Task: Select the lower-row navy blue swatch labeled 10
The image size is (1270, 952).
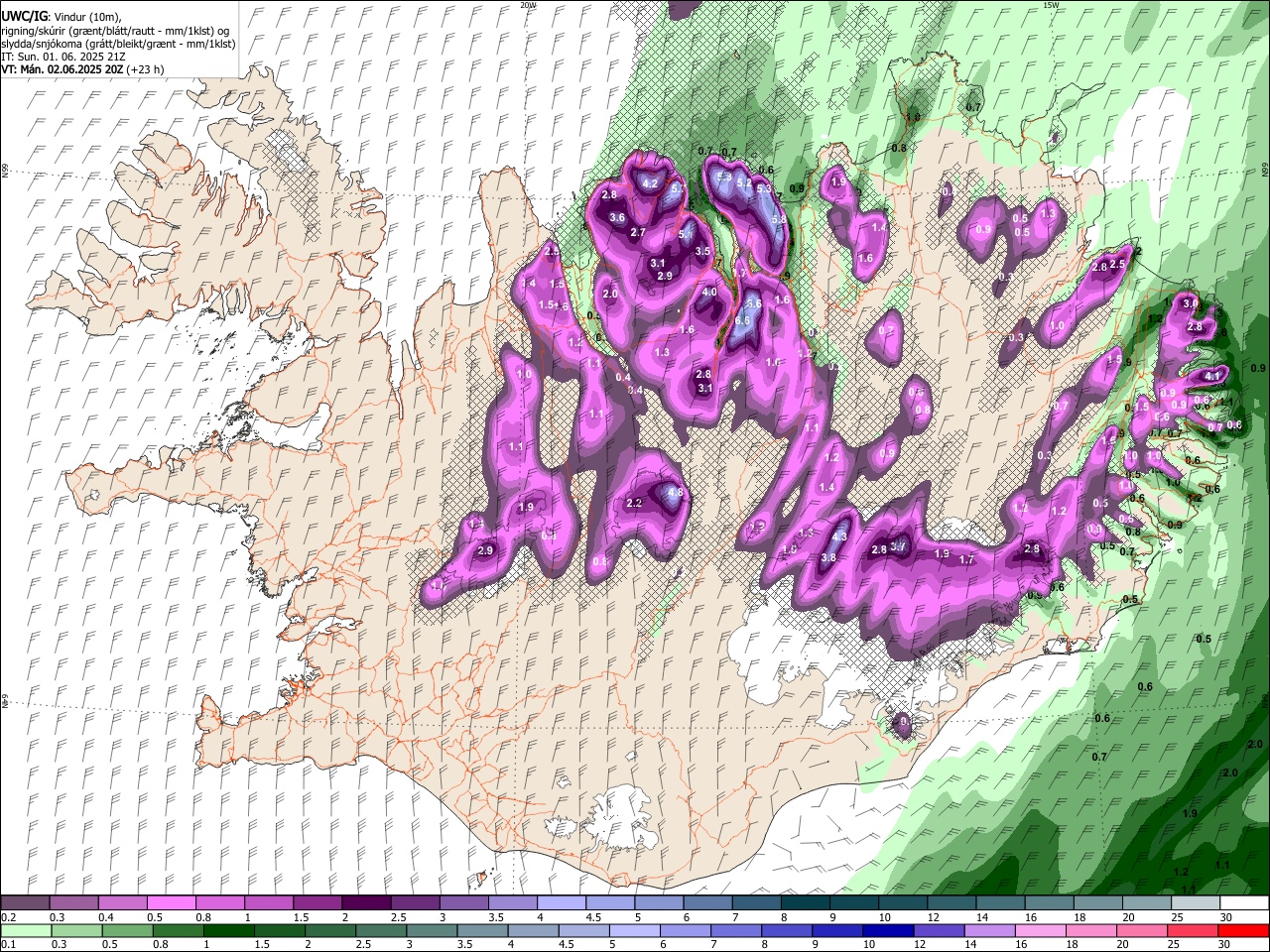Action: pyautogui.click(x=887, y=930)
